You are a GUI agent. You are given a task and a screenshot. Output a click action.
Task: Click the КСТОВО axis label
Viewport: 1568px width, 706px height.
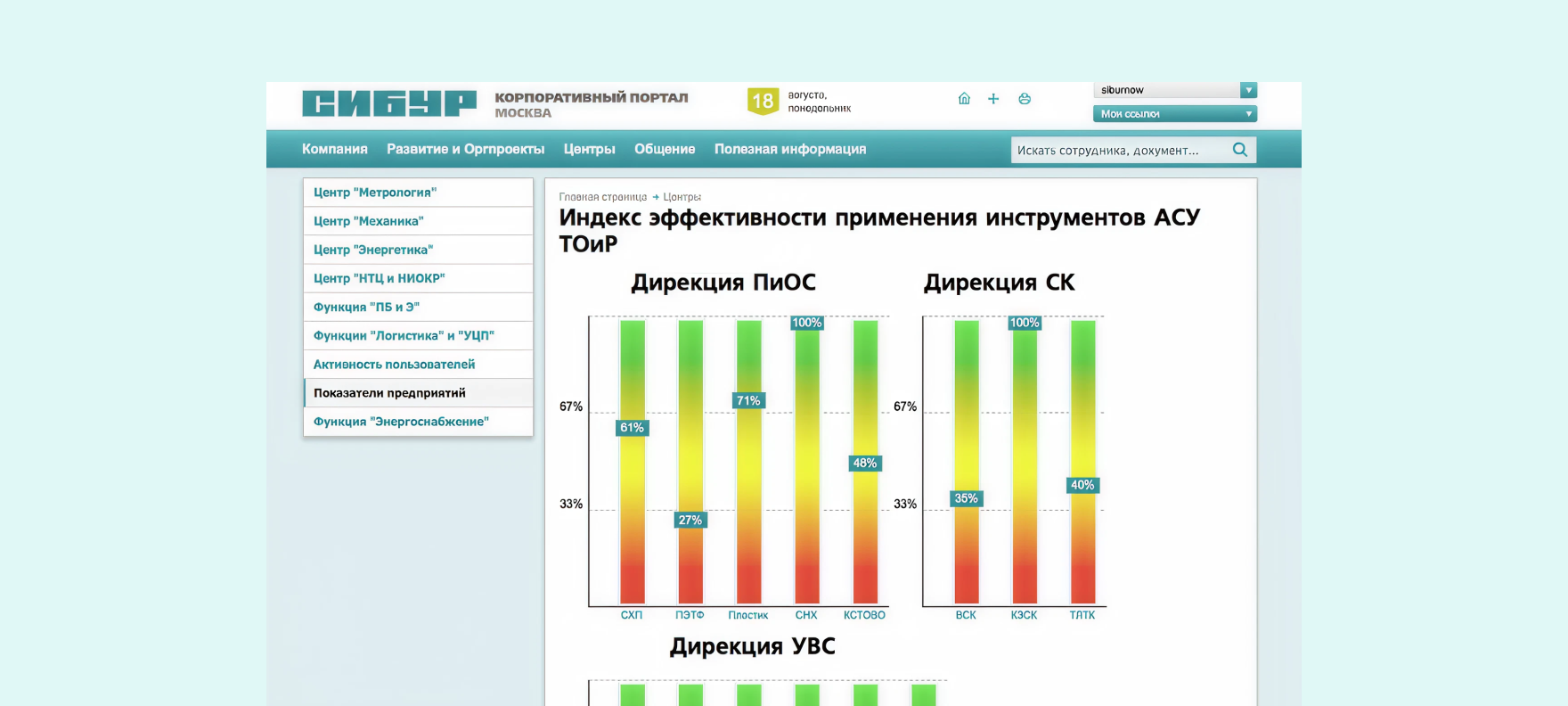(864, 615)
